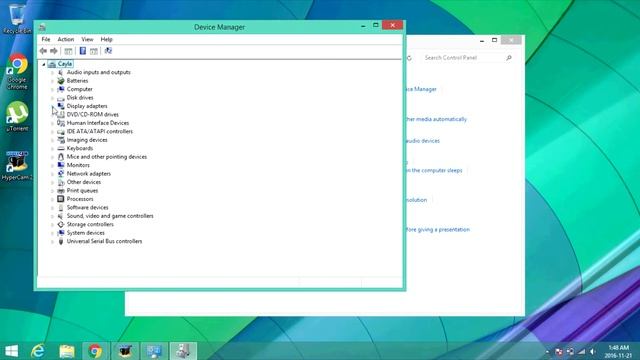The width and height of the screenshot is (640, 360).
Task: Click the Universal Serial Bus controllers icon
Action: pos(61,241)
